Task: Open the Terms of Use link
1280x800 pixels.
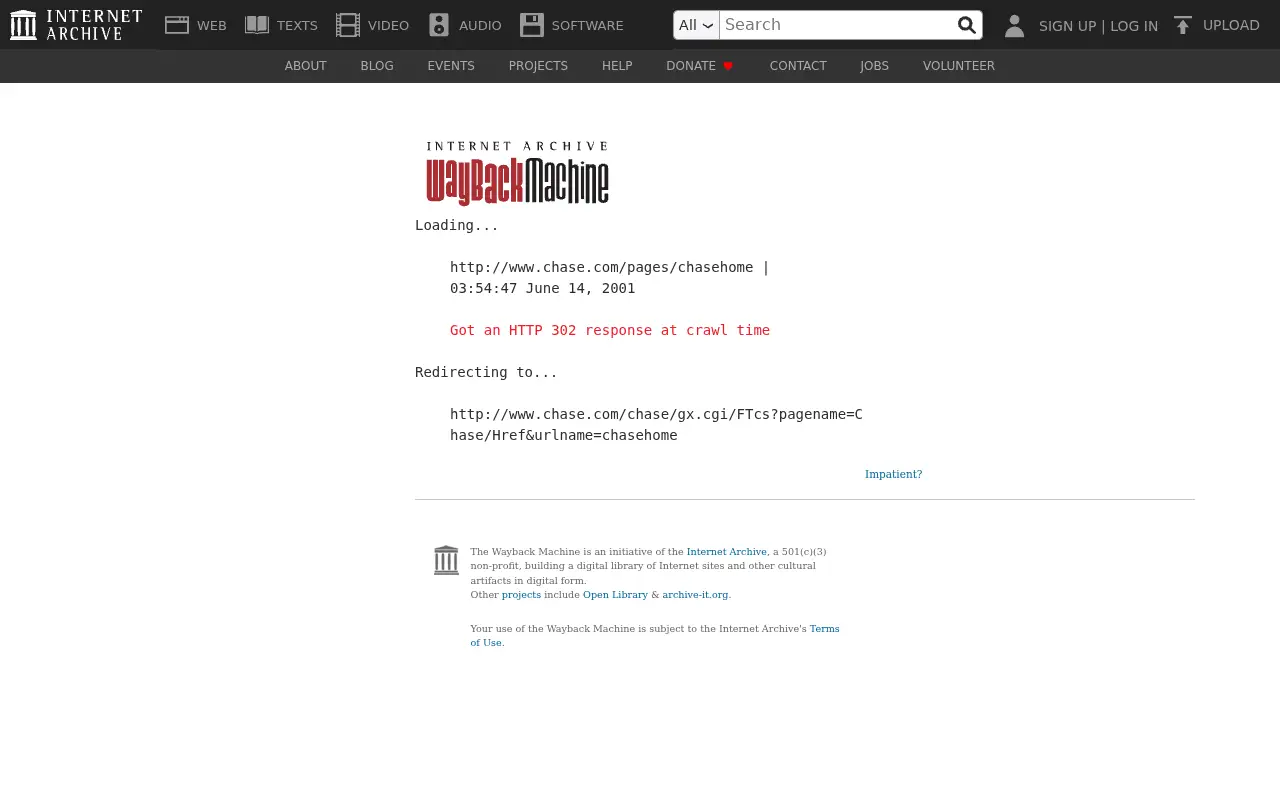Action: click(x=655, y=636)
